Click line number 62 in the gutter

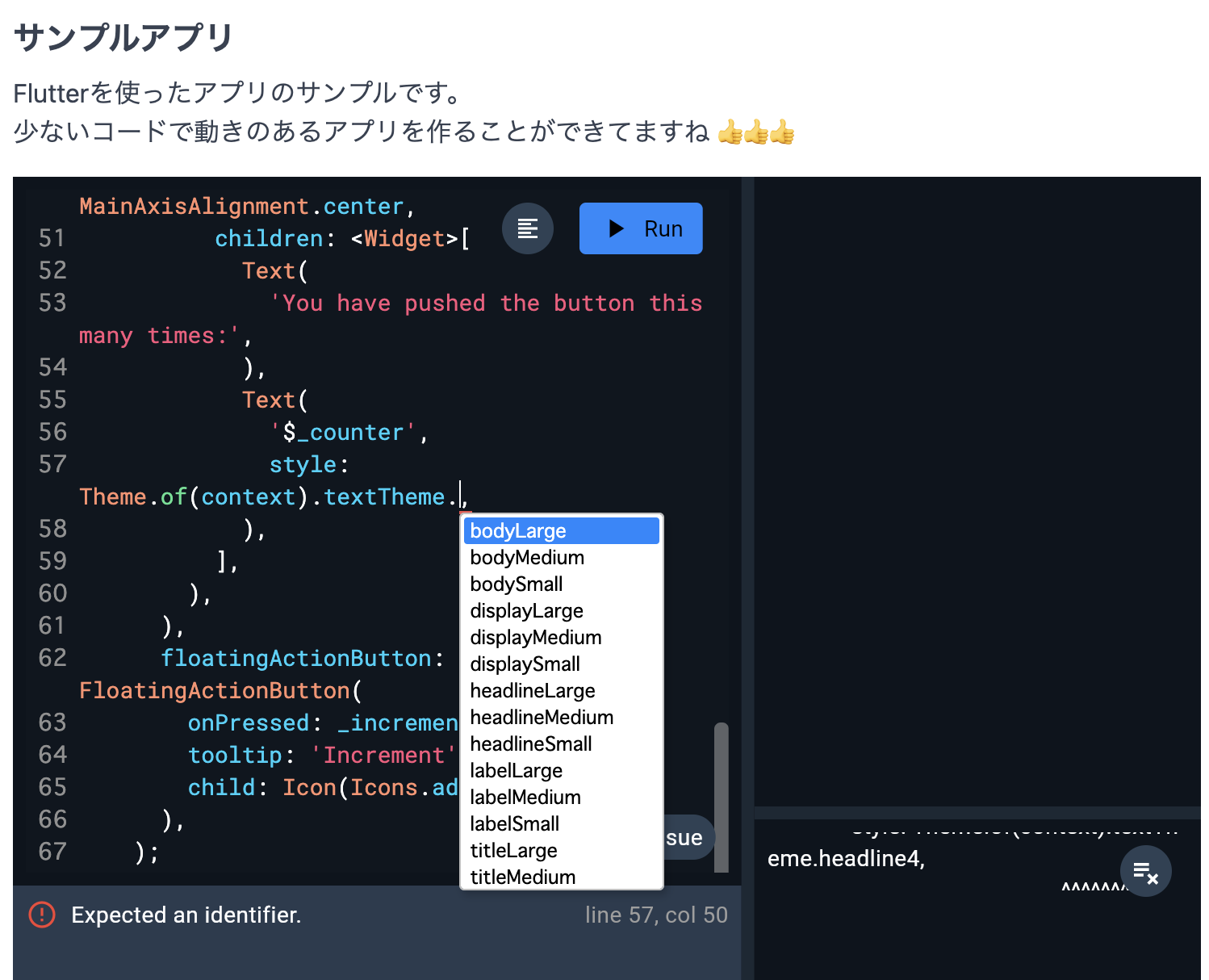point(52,658)
